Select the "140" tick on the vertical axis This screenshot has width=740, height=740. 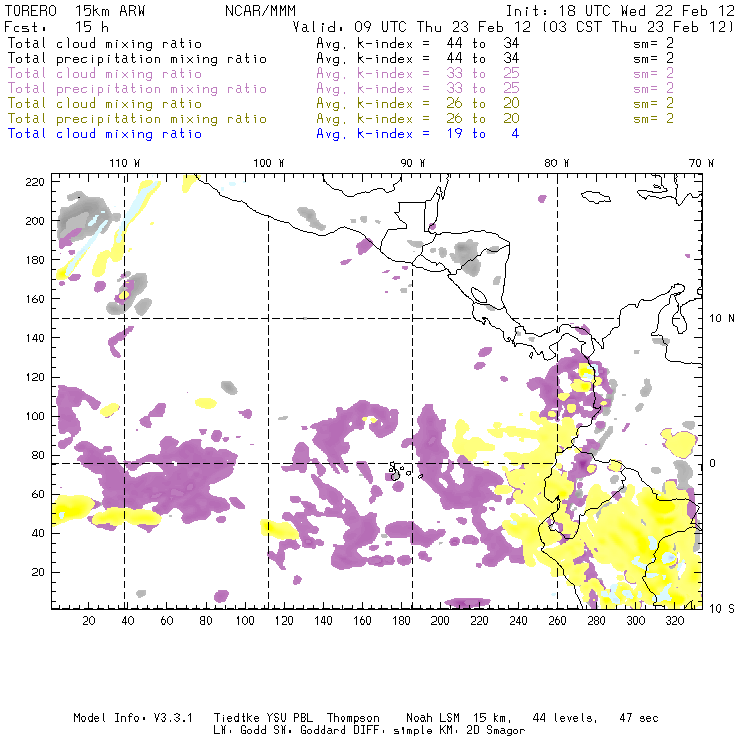coord(35,338)
